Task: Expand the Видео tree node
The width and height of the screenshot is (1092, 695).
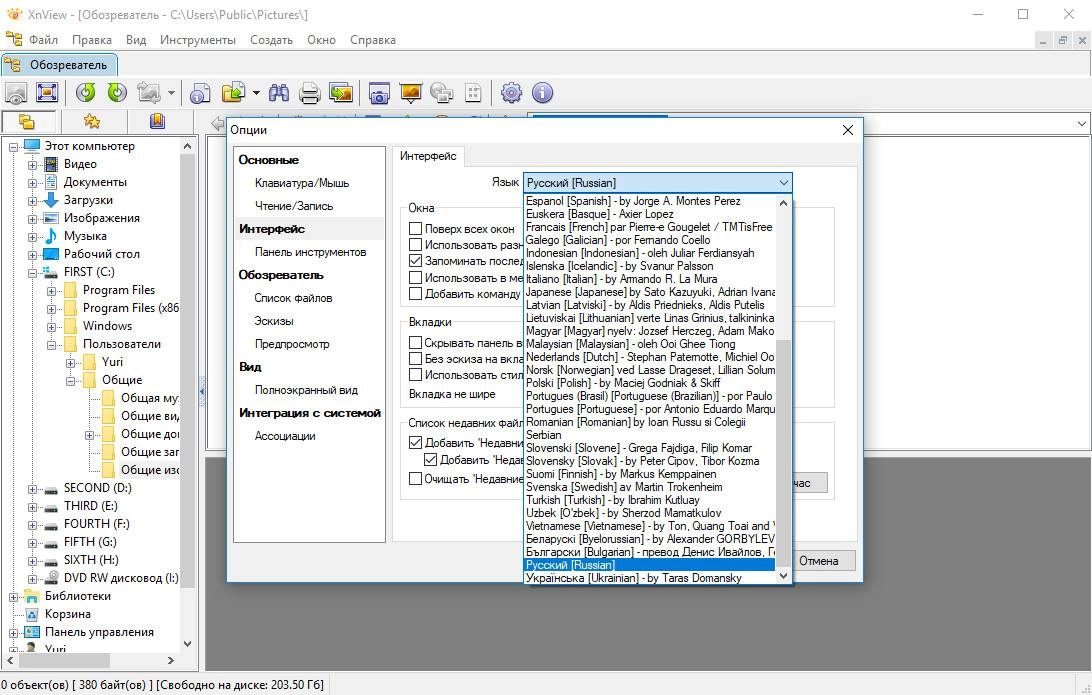Action: click(33, 165)
